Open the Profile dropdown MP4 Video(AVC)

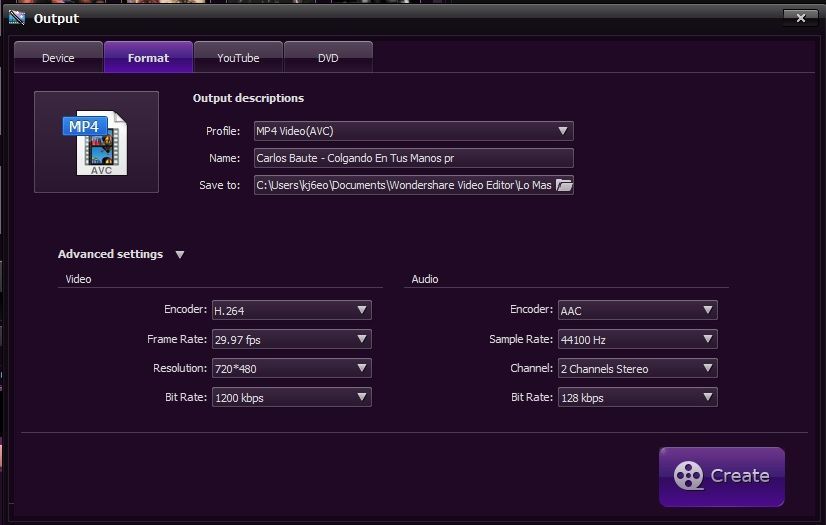[412, 131]
